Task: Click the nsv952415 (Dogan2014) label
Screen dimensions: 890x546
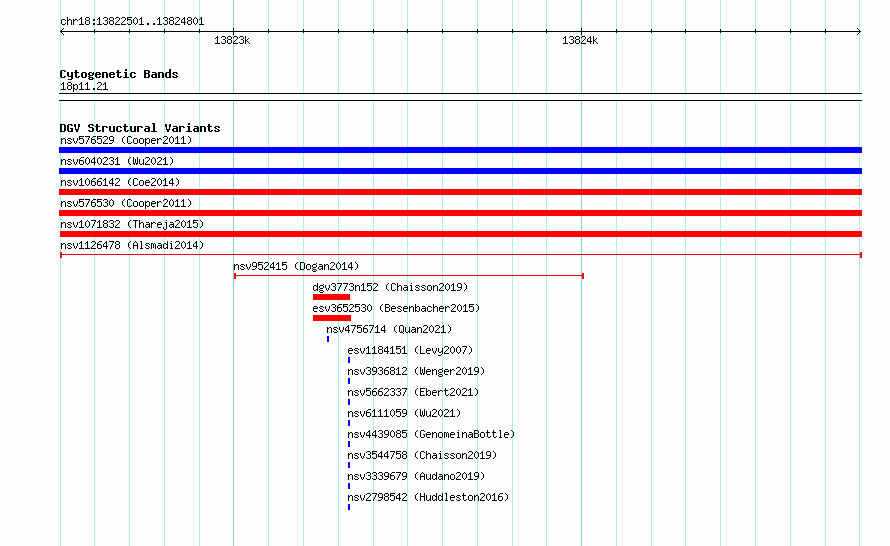Action: pos(296,266)
